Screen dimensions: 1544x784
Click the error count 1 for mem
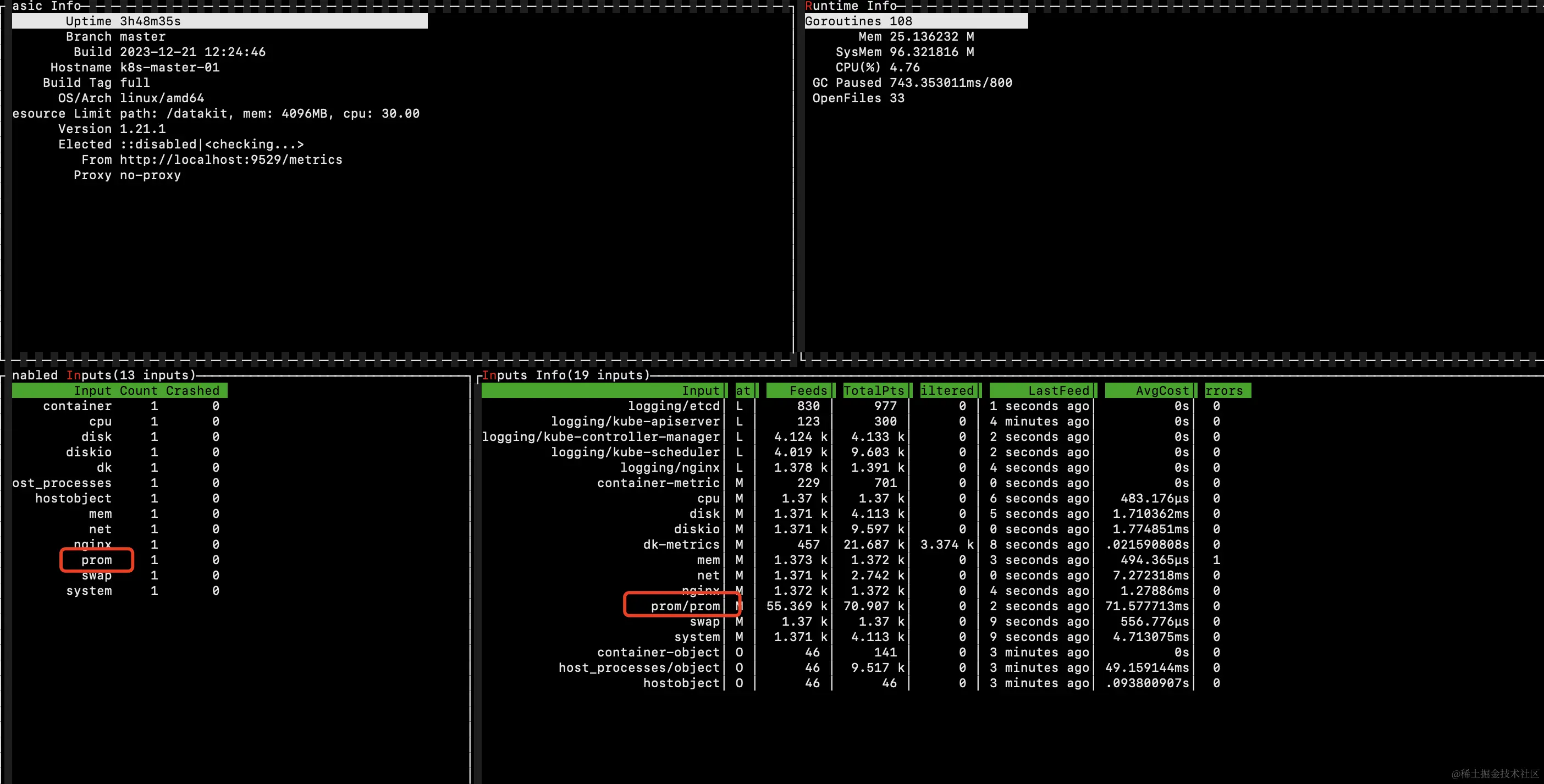[x=1216, y=560]
